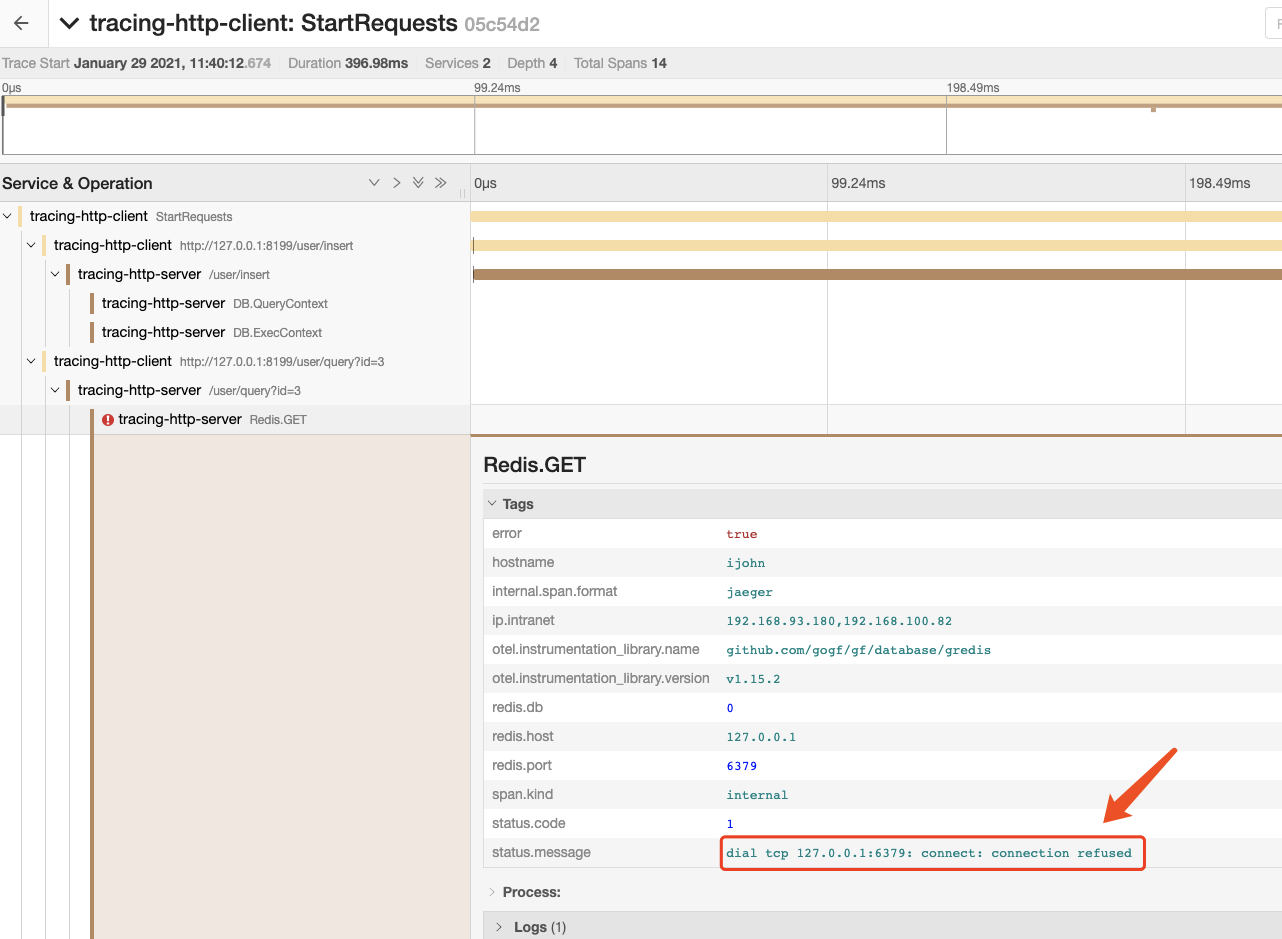Click the red error icon on Redis.GET
1282x939 pixels.
[108, 420]
